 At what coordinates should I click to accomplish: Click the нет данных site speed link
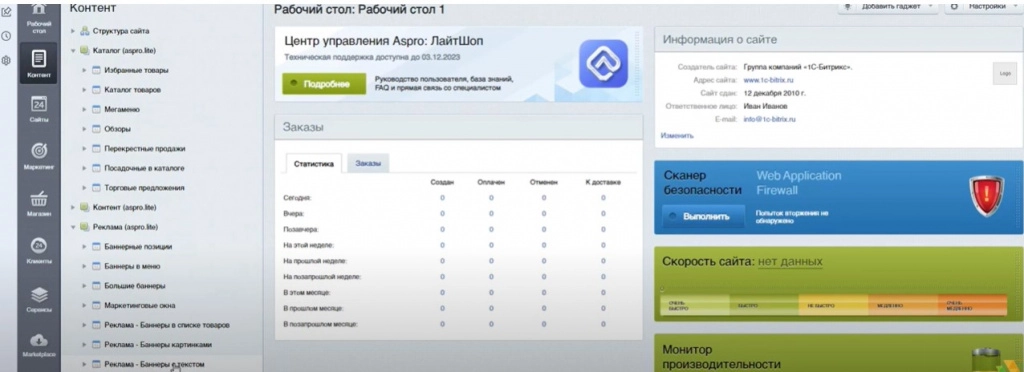790,262
